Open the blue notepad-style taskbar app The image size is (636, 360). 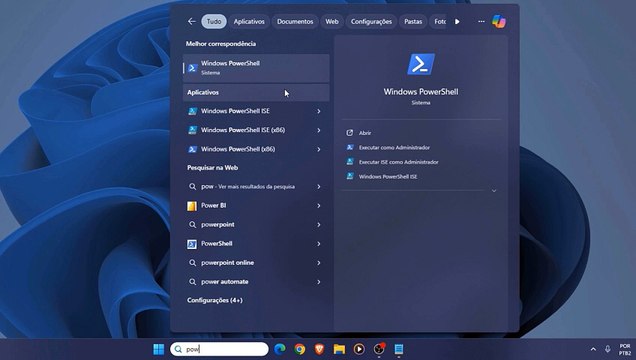click(x=399, y=349)
